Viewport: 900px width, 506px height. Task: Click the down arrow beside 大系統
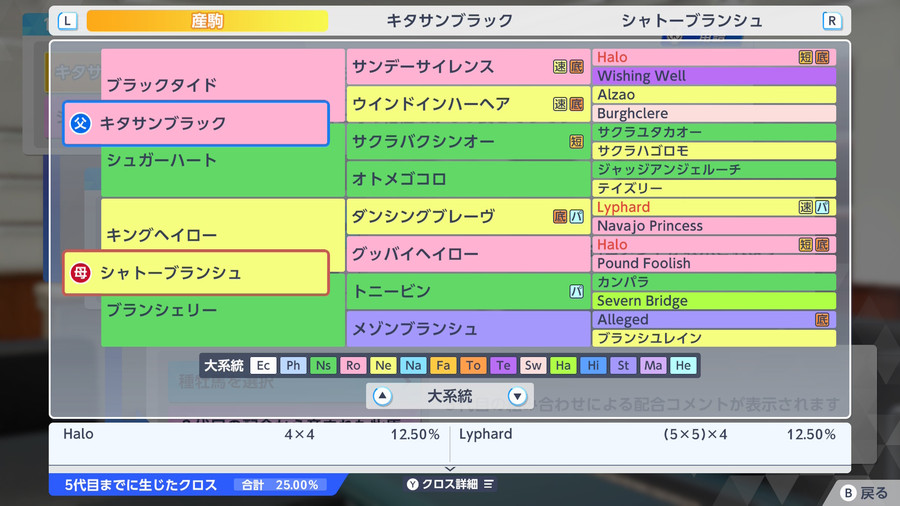coord(517,396)
